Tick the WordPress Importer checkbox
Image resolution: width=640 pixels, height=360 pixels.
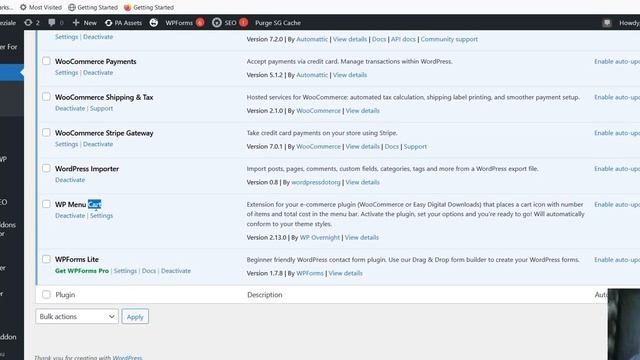click(x=46, y=168)
